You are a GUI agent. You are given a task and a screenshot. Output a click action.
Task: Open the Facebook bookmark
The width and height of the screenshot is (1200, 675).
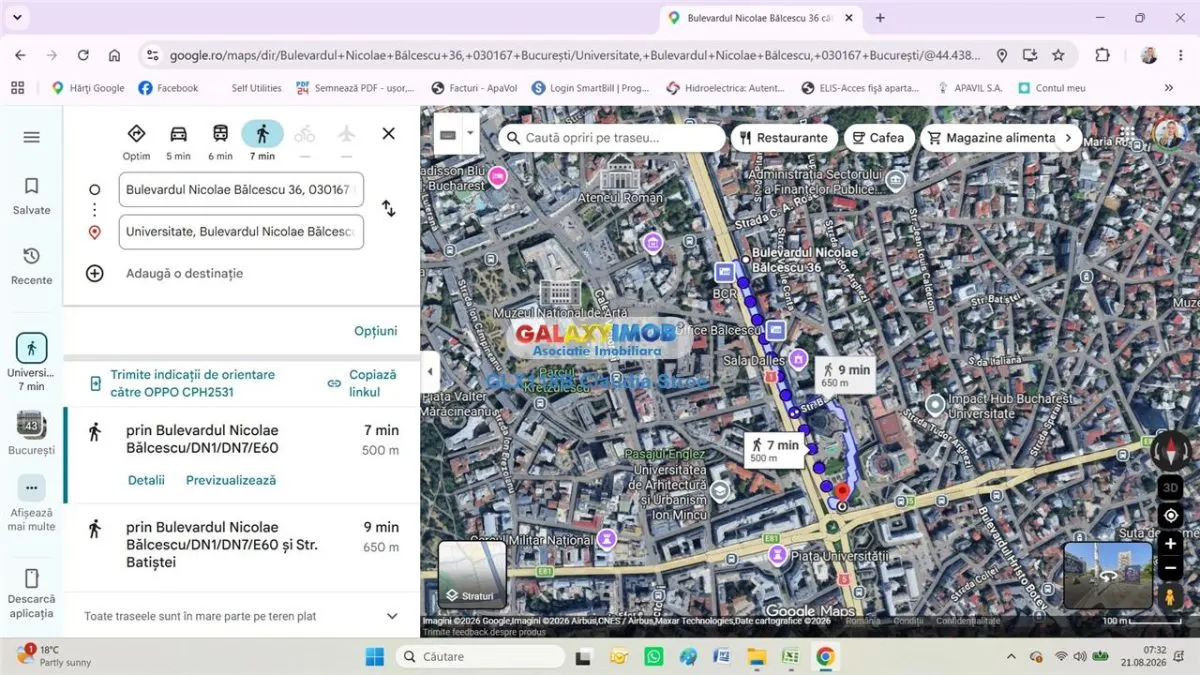tap(168, 88)
